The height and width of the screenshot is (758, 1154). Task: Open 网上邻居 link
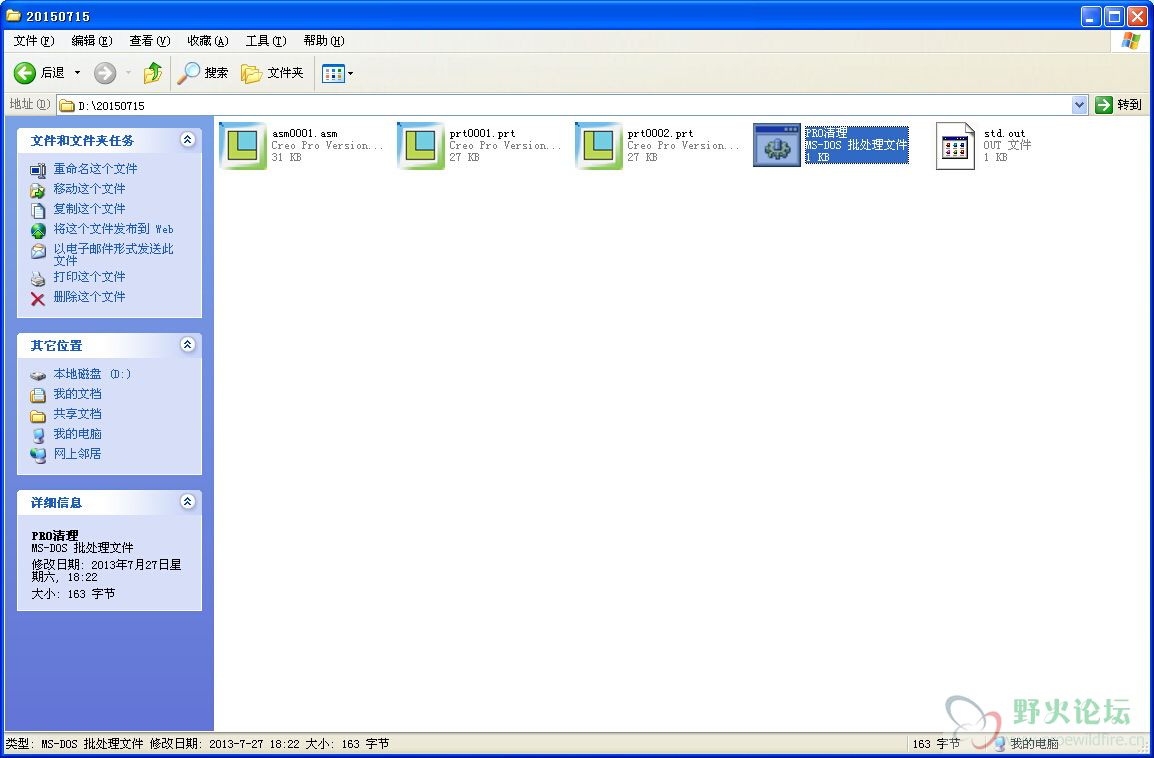pyautogui.click(x=77, y=453)
